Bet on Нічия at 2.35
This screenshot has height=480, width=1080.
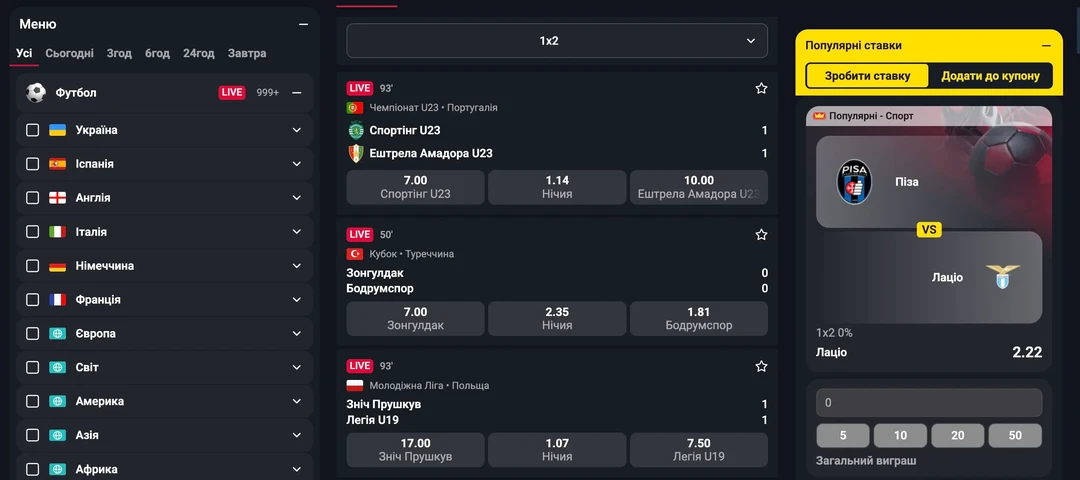click(557, 318)
